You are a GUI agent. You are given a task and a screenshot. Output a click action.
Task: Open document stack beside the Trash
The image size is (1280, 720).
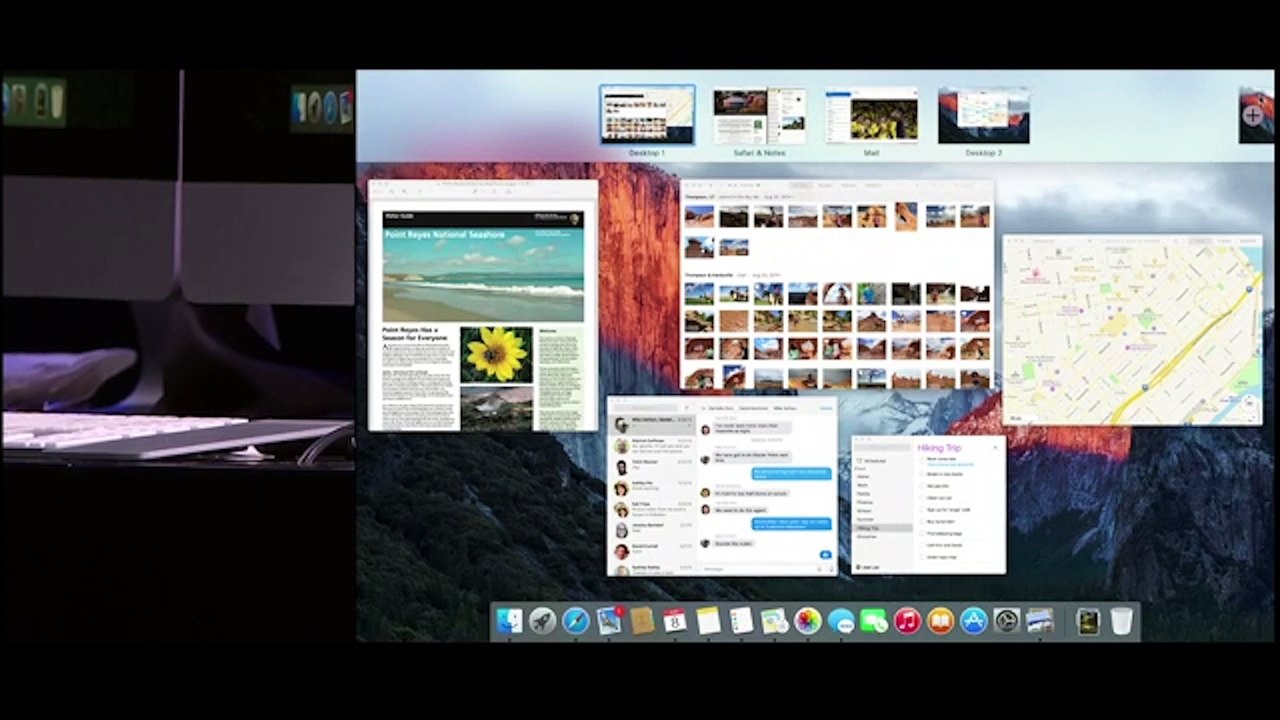[x=1088, y=621]
